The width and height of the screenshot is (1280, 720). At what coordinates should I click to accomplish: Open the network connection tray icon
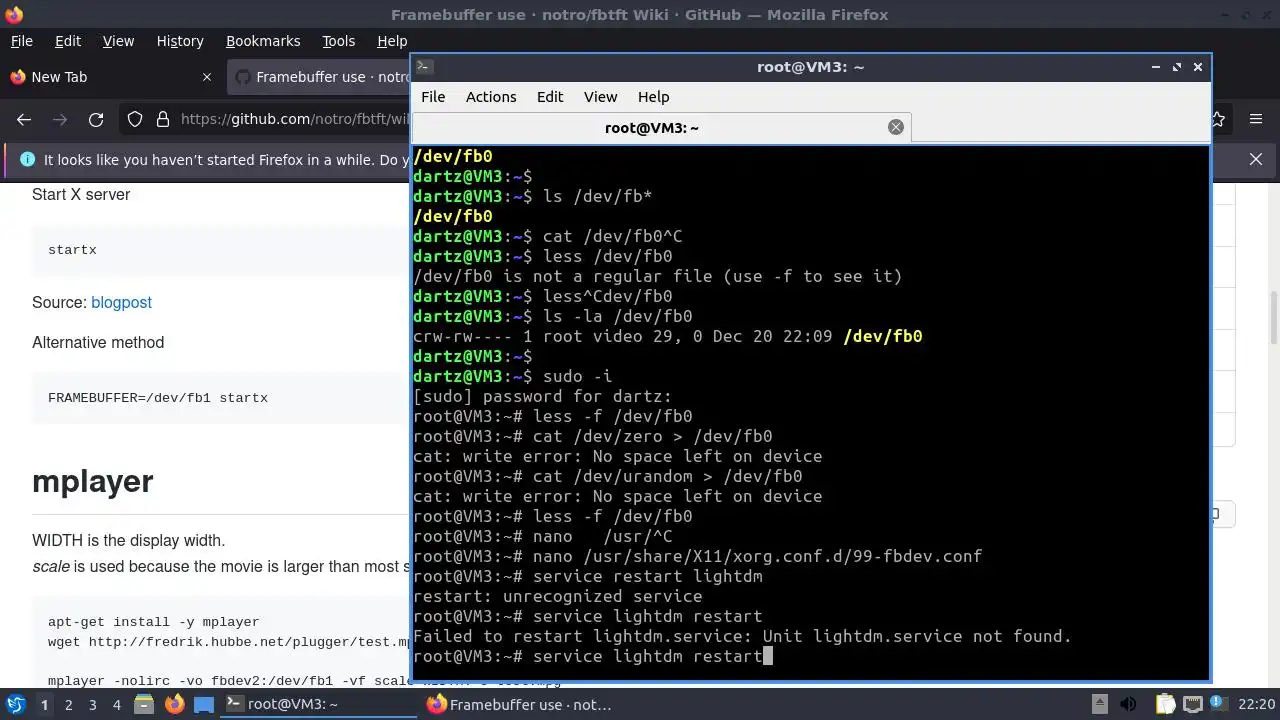click(x=1193, y=704)
